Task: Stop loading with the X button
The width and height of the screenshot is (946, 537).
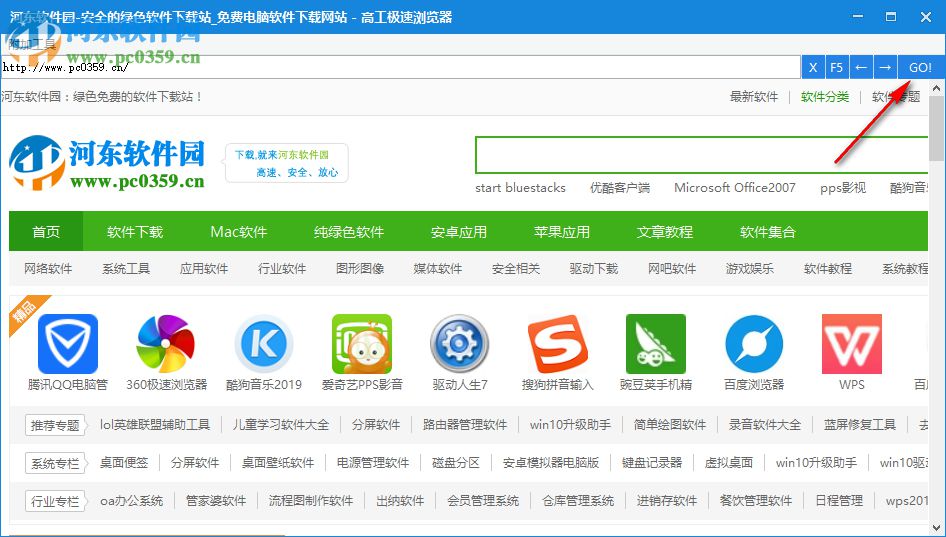Action: pyautogui.click(x=813, y=68)
